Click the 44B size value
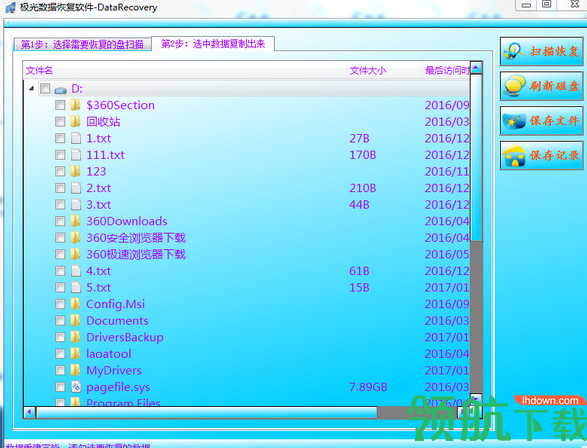 point(359,205)
